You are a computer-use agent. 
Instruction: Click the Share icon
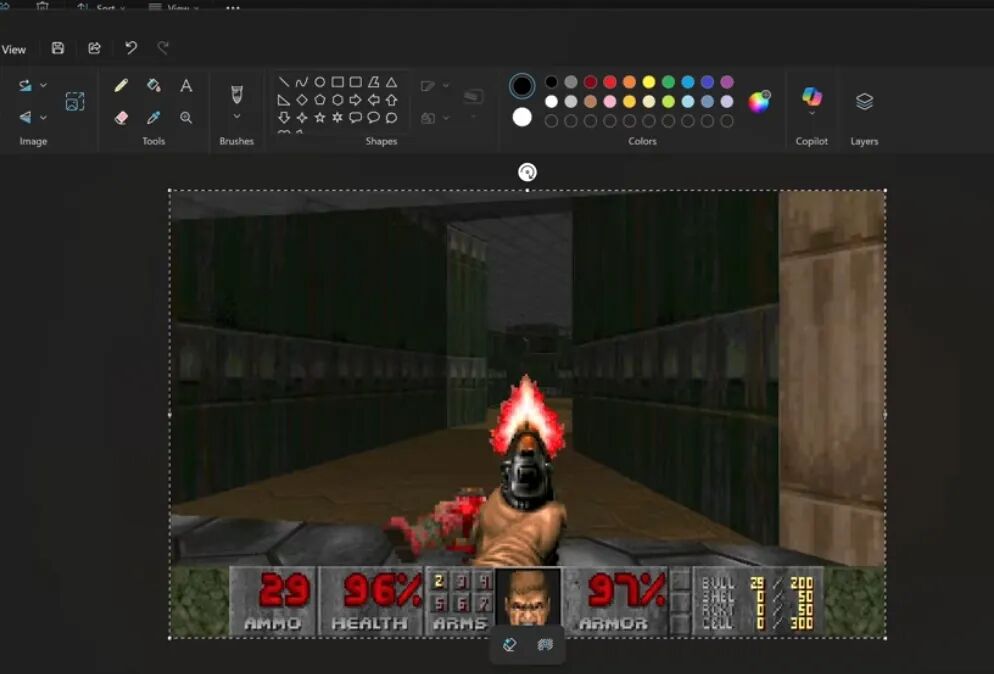pos(94,48)
